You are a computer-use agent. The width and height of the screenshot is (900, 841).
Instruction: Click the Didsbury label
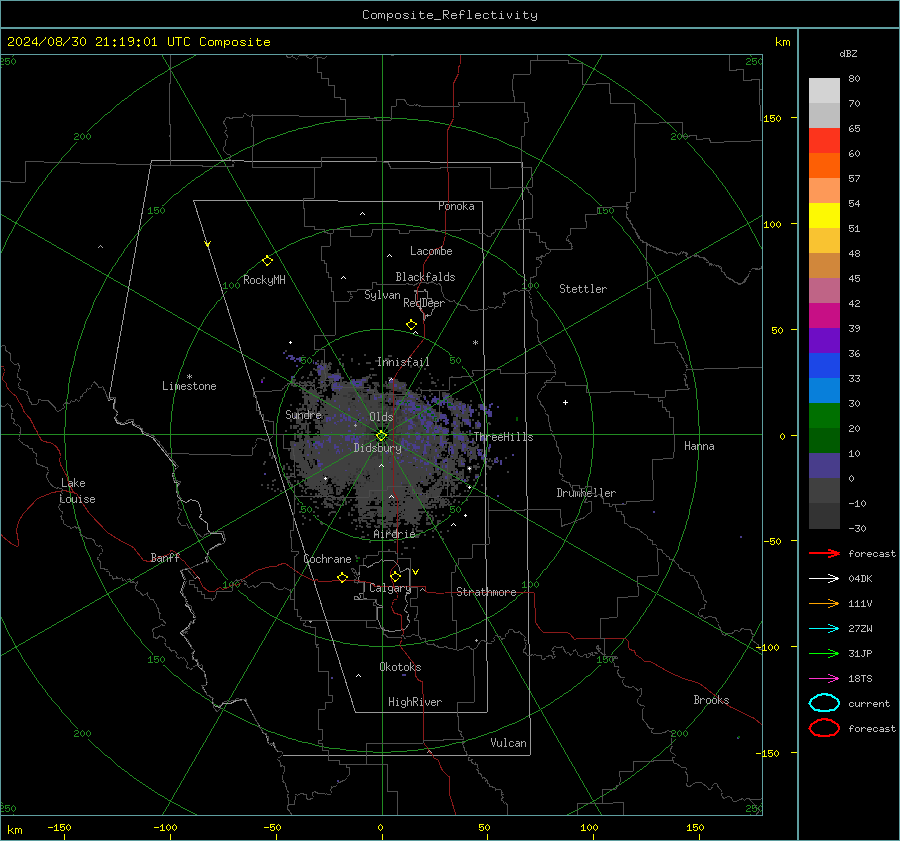click(x=377, y=448)
